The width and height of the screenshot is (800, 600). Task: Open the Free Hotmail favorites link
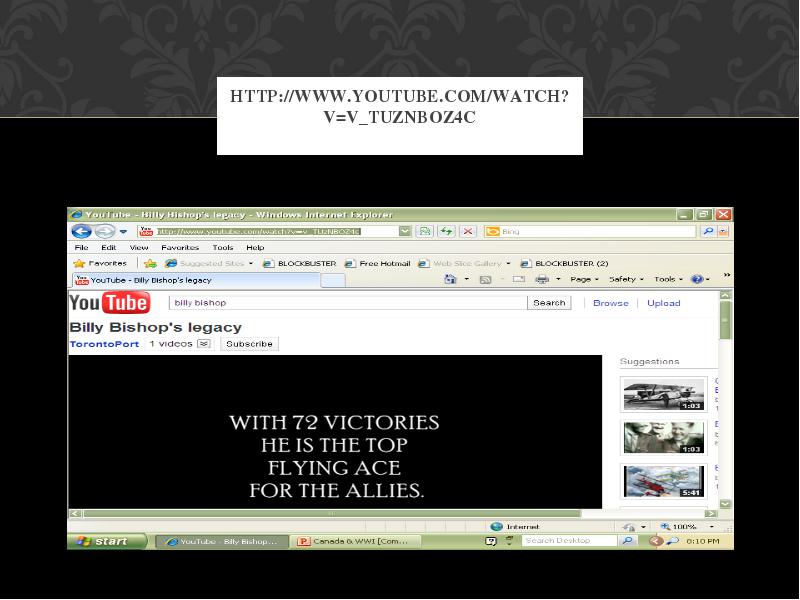point(378,263)
